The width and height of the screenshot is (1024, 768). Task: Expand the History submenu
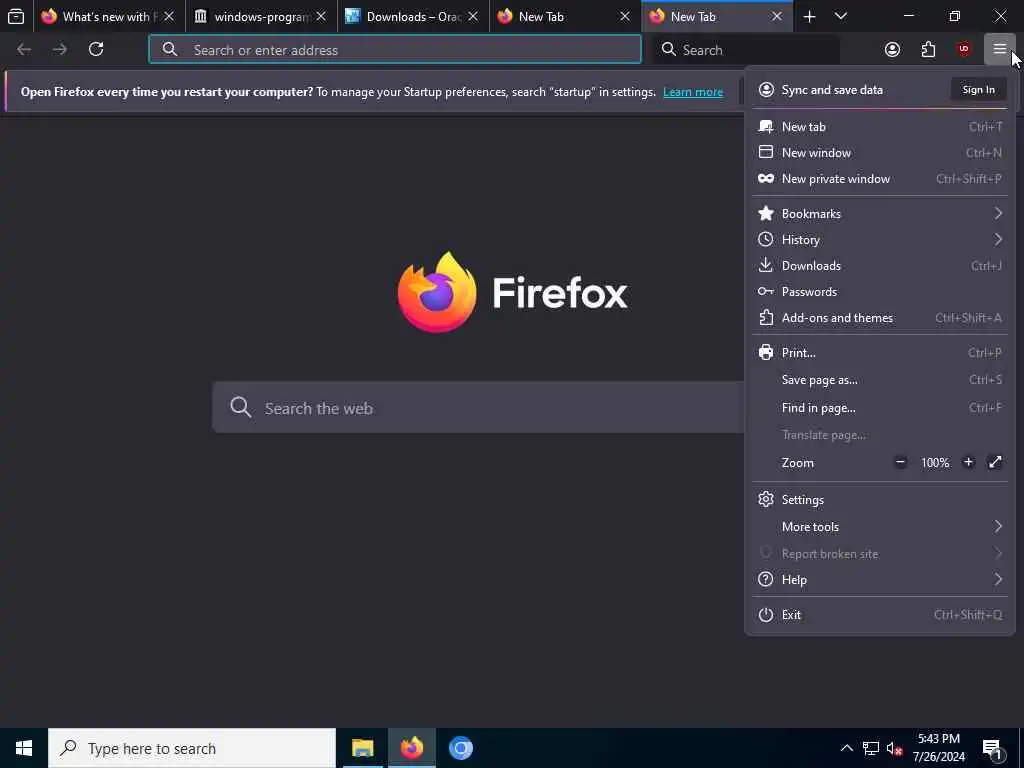(x=880, y=240)
